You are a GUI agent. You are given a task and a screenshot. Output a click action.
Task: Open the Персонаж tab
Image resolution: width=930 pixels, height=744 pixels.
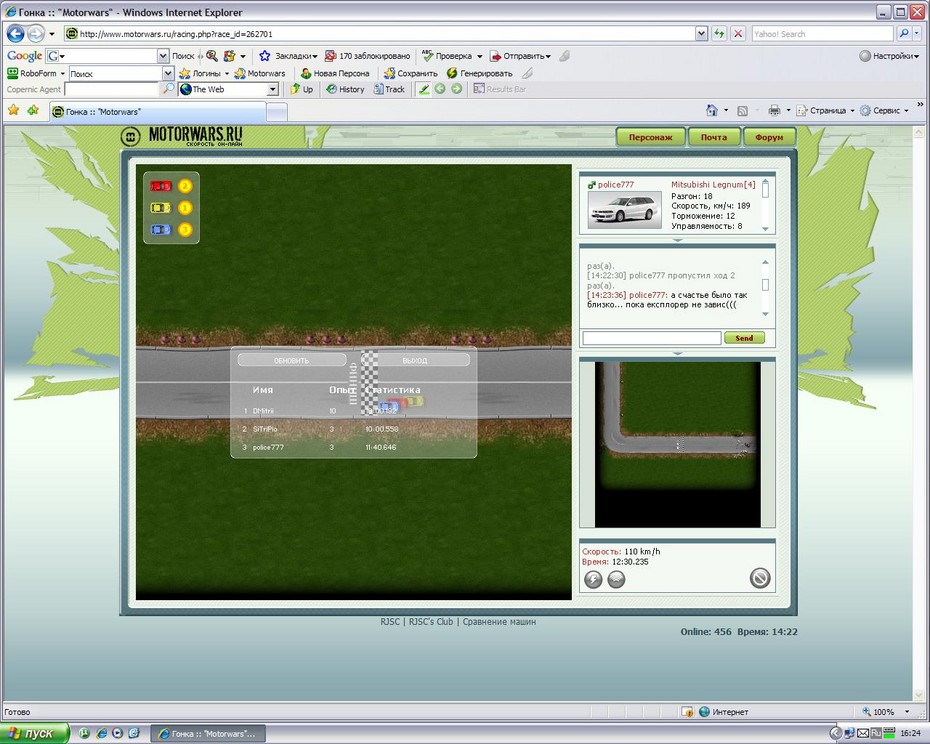tap(651, 137)
